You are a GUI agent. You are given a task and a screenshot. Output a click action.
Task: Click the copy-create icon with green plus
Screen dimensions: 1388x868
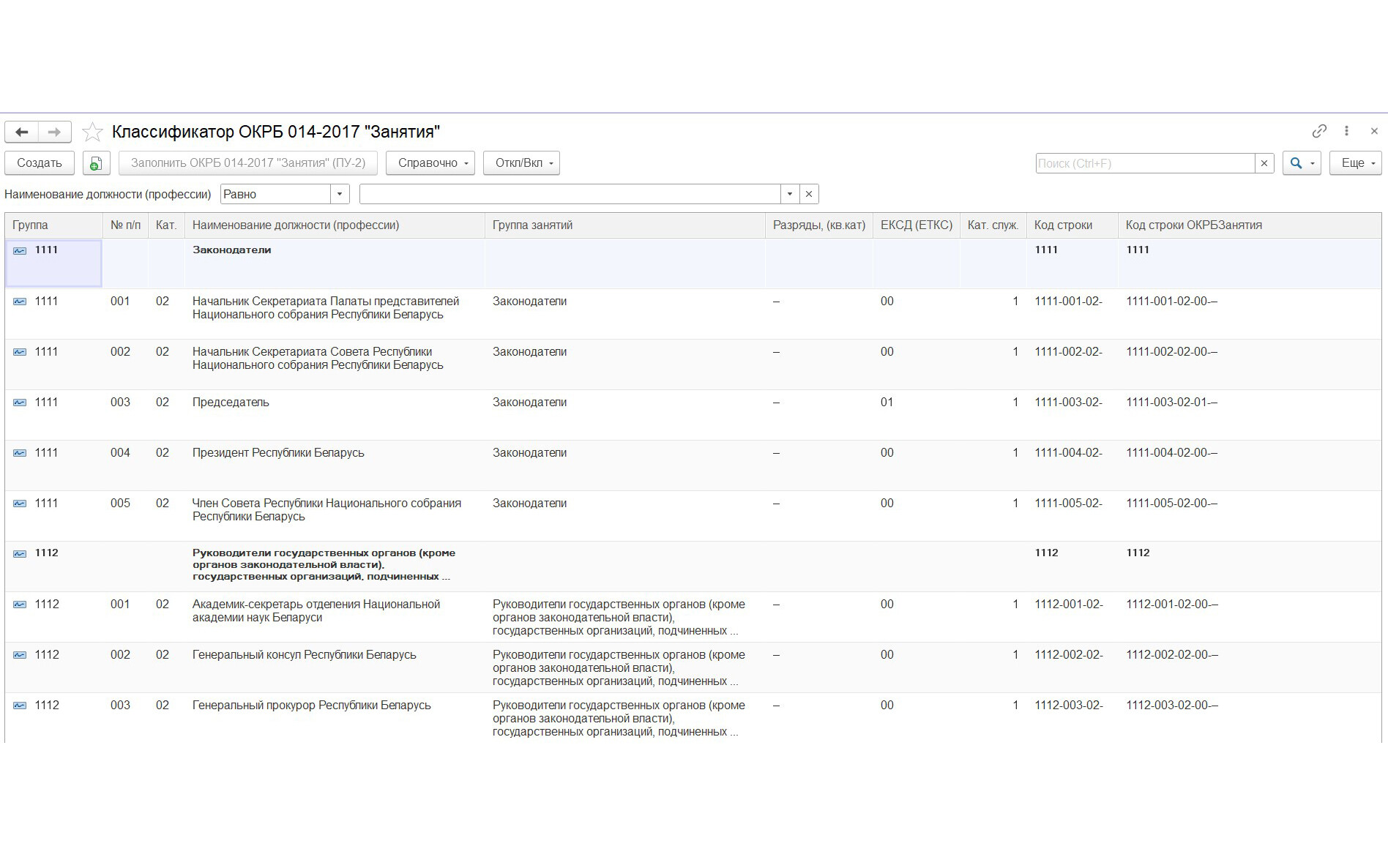(96, 163)
